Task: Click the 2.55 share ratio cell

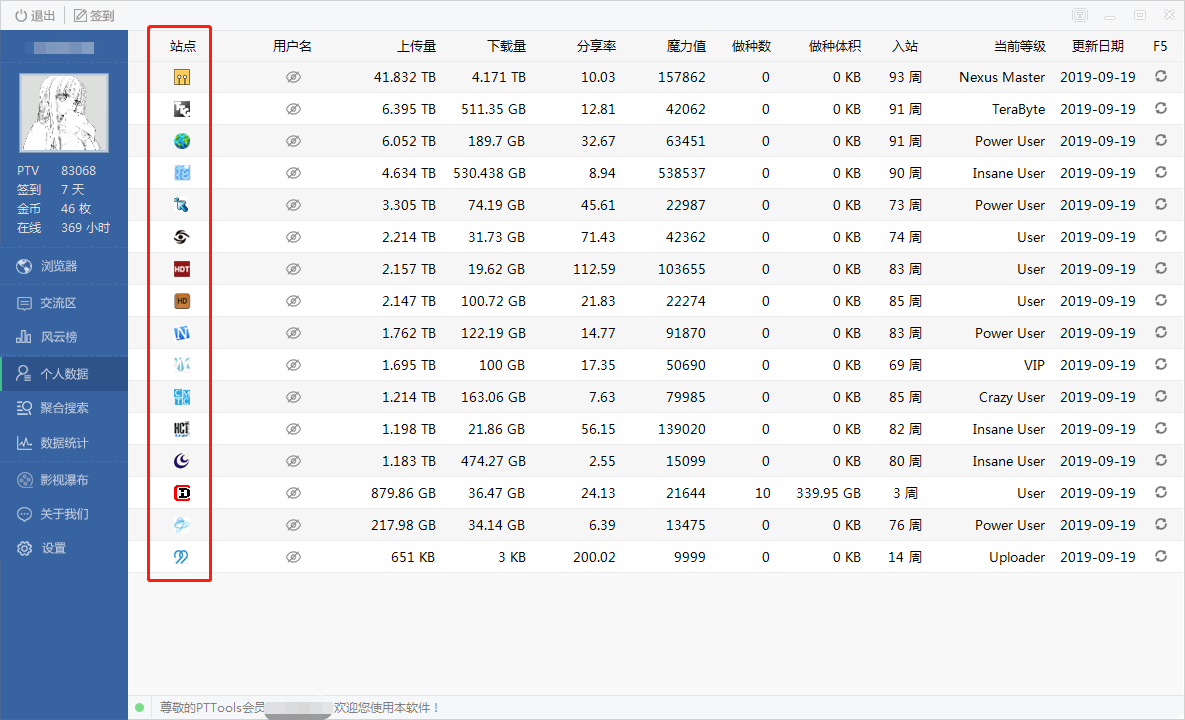Action: (602, 461)
